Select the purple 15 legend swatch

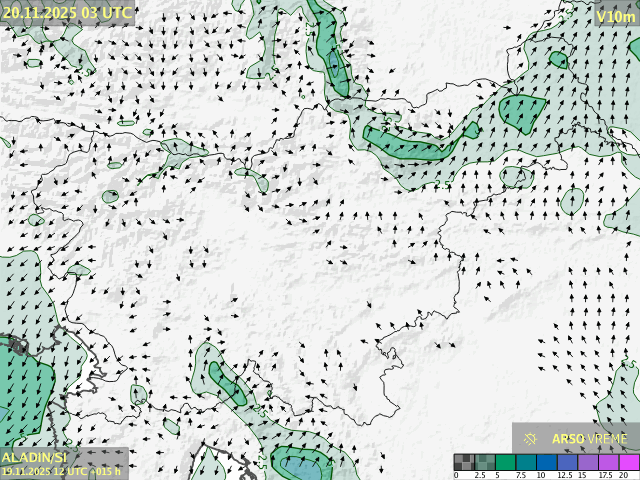click(x=588, y=462)
